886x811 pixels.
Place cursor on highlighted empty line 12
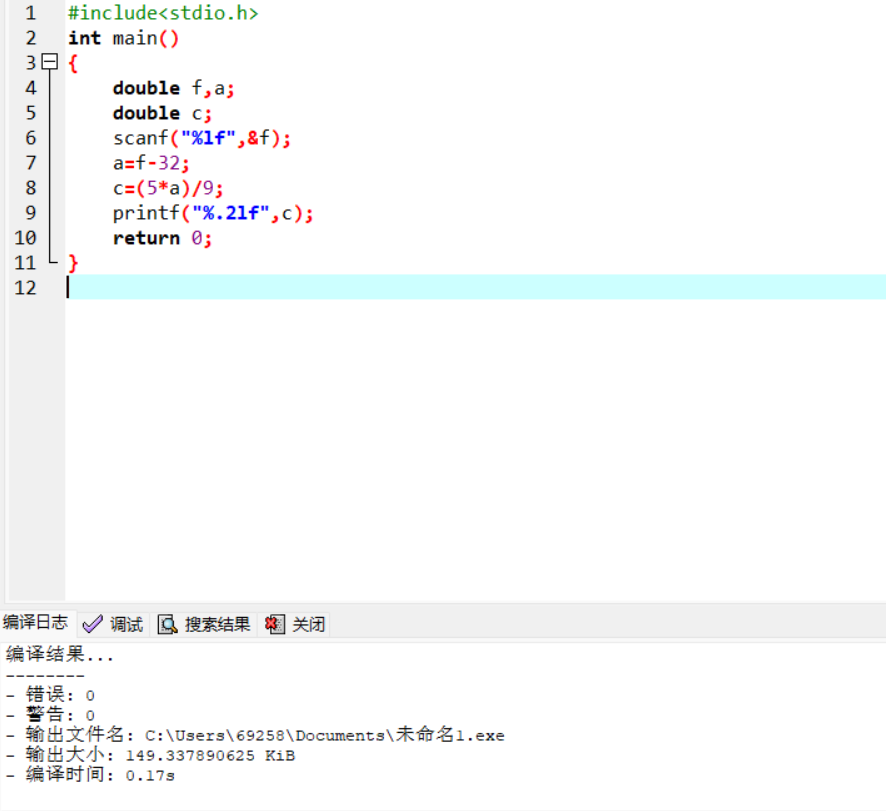pyautogui.click(x=475, y=287)
